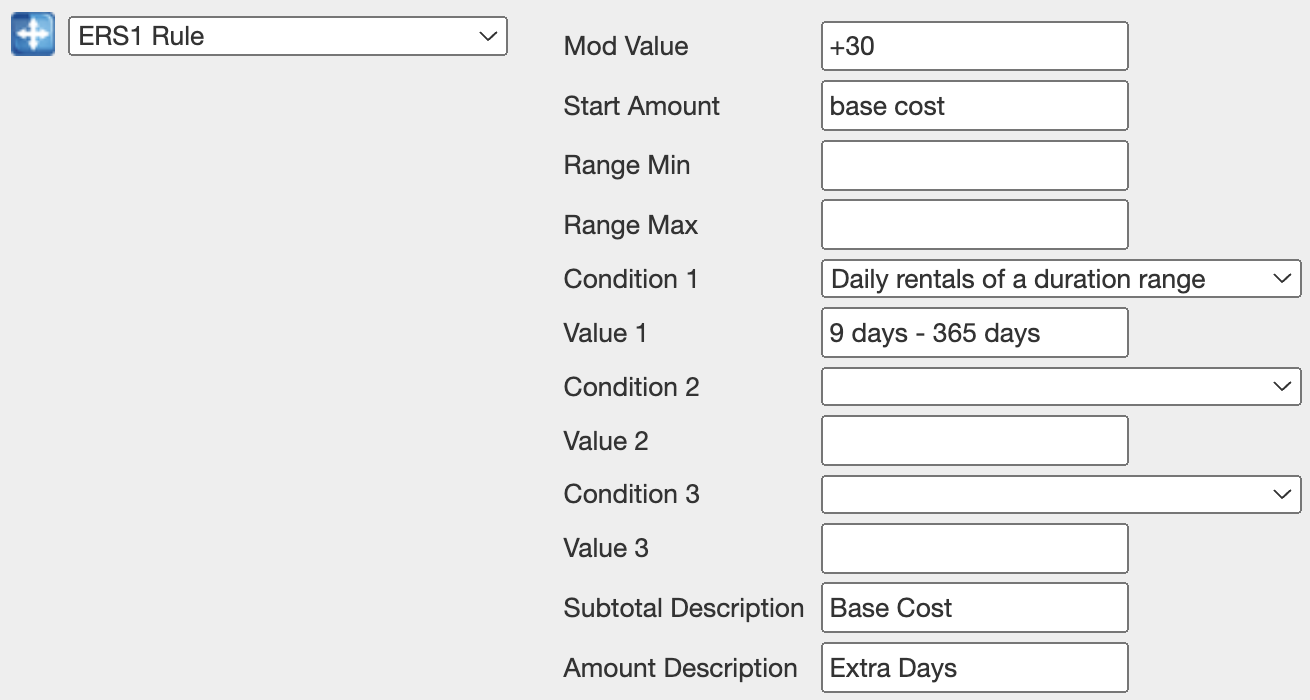This screenshot has height=700, width=1310.
Task: Focus the Subtotal Description input field
Action: 974,608
